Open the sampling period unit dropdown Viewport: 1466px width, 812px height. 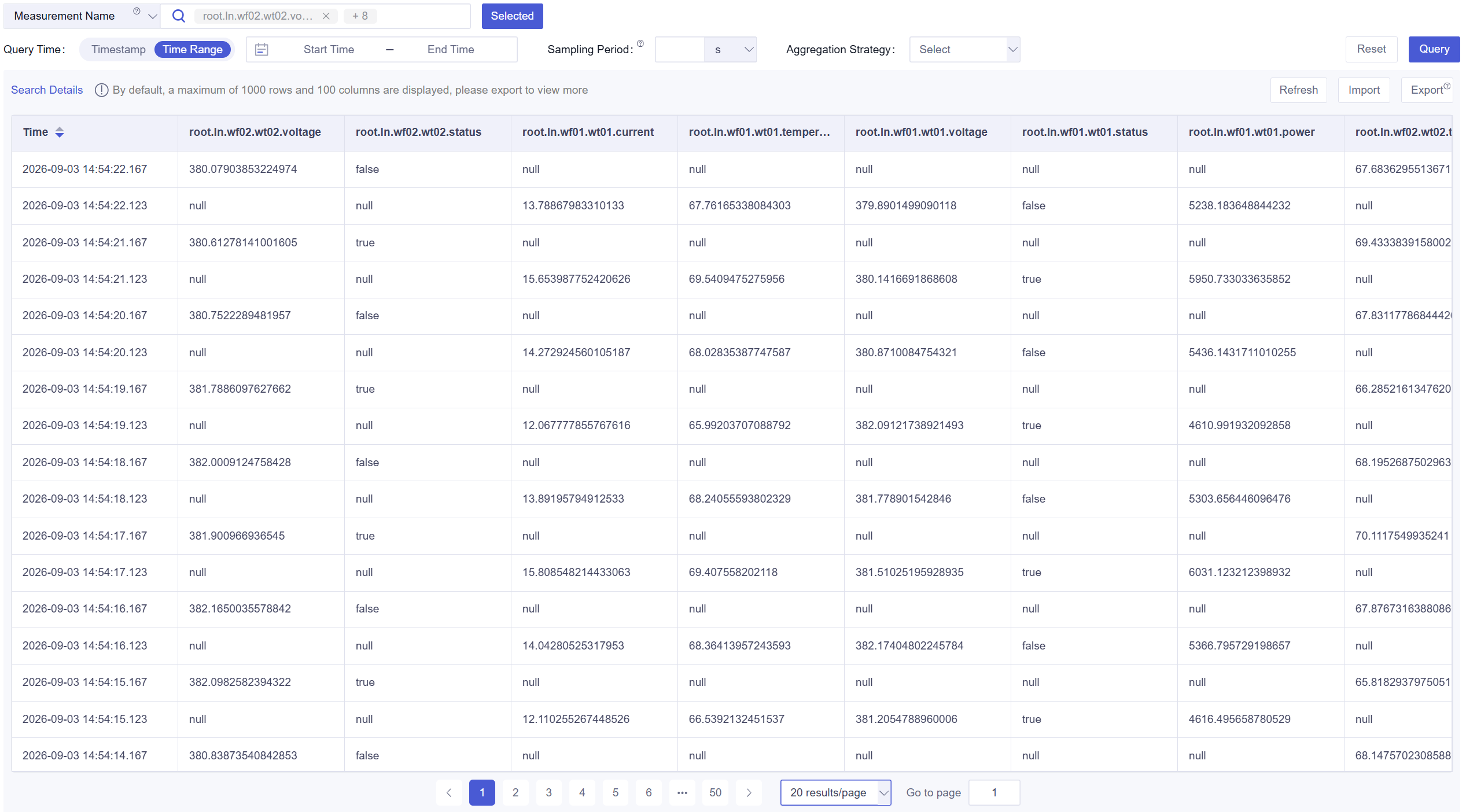tap(731, 50)
